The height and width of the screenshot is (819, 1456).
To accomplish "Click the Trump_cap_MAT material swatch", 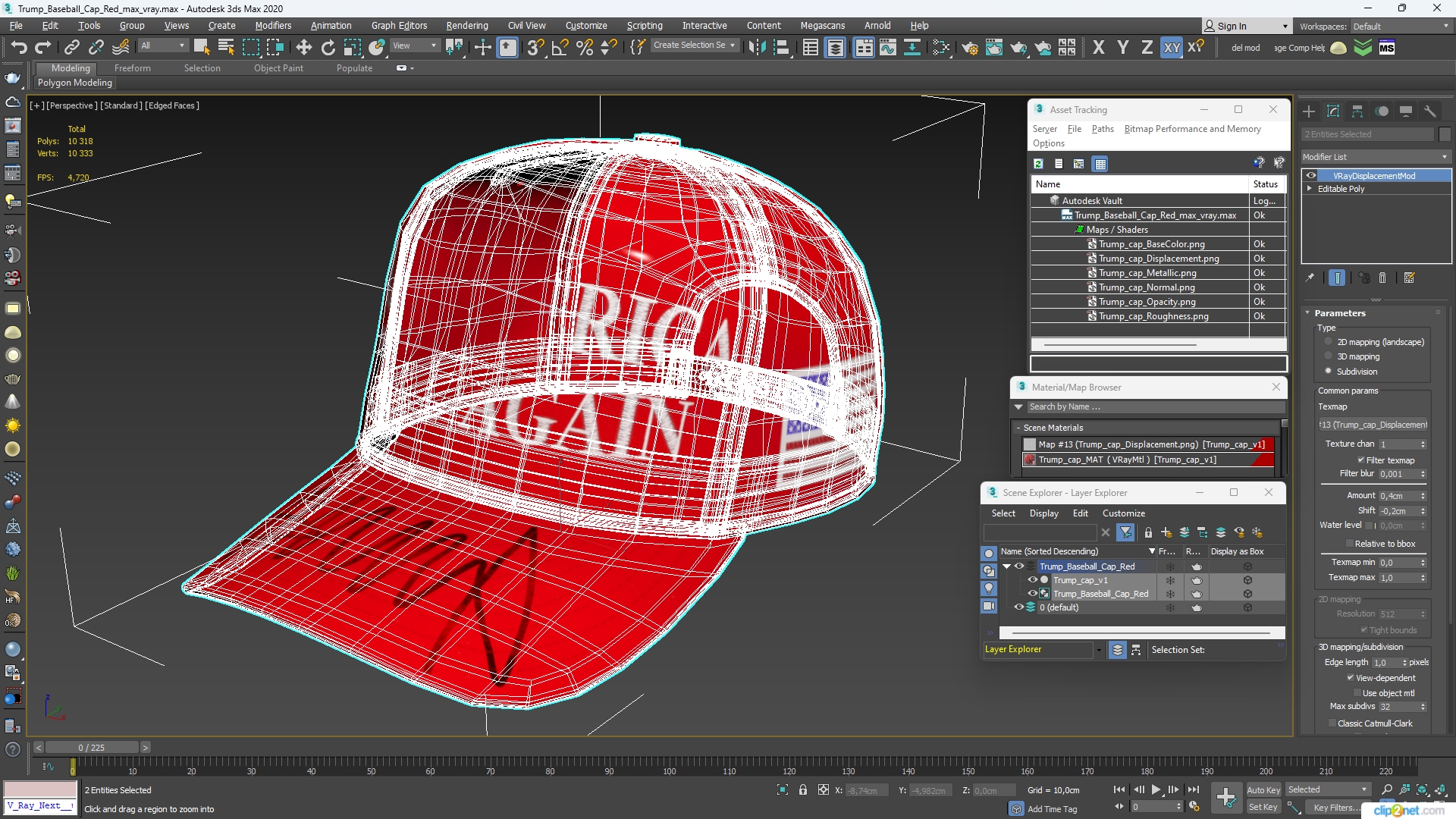I will (1030, 460).
